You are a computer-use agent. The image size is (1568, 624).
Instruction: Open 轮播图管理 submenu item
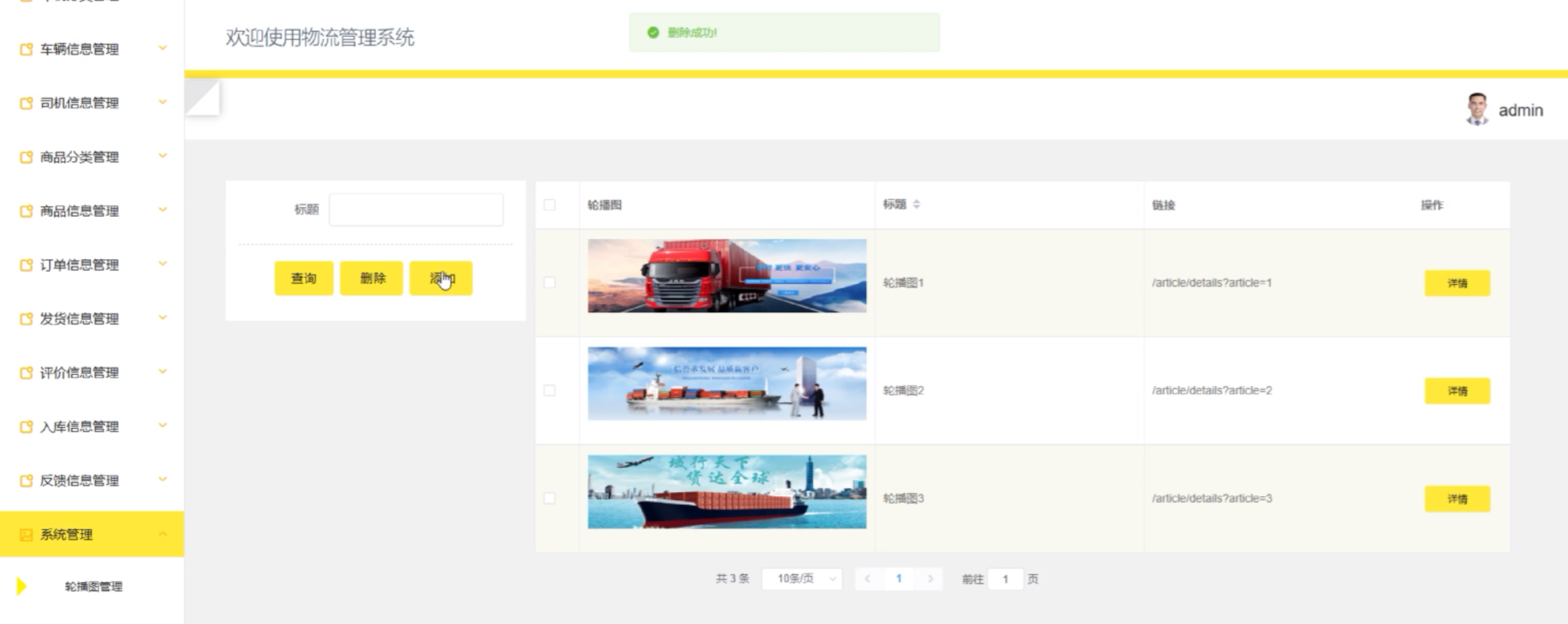tap(93, 586)
